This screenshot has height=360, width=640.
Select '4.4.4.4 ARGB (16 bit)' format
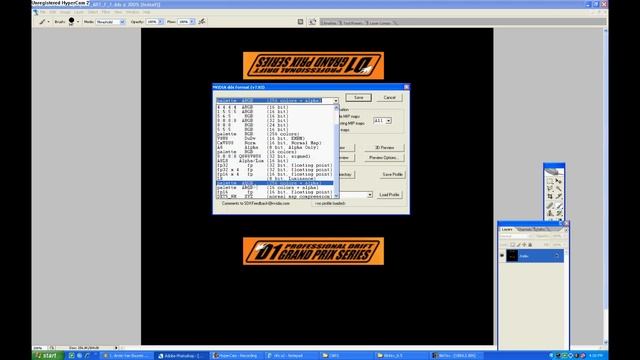[275, 107]
